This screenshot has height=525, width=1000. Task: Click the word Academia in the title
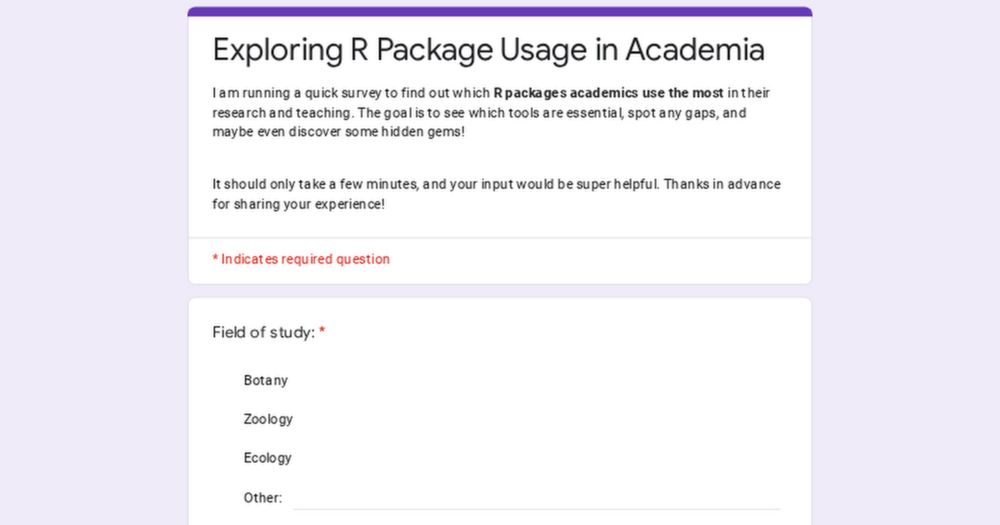[x=695, y=50]
